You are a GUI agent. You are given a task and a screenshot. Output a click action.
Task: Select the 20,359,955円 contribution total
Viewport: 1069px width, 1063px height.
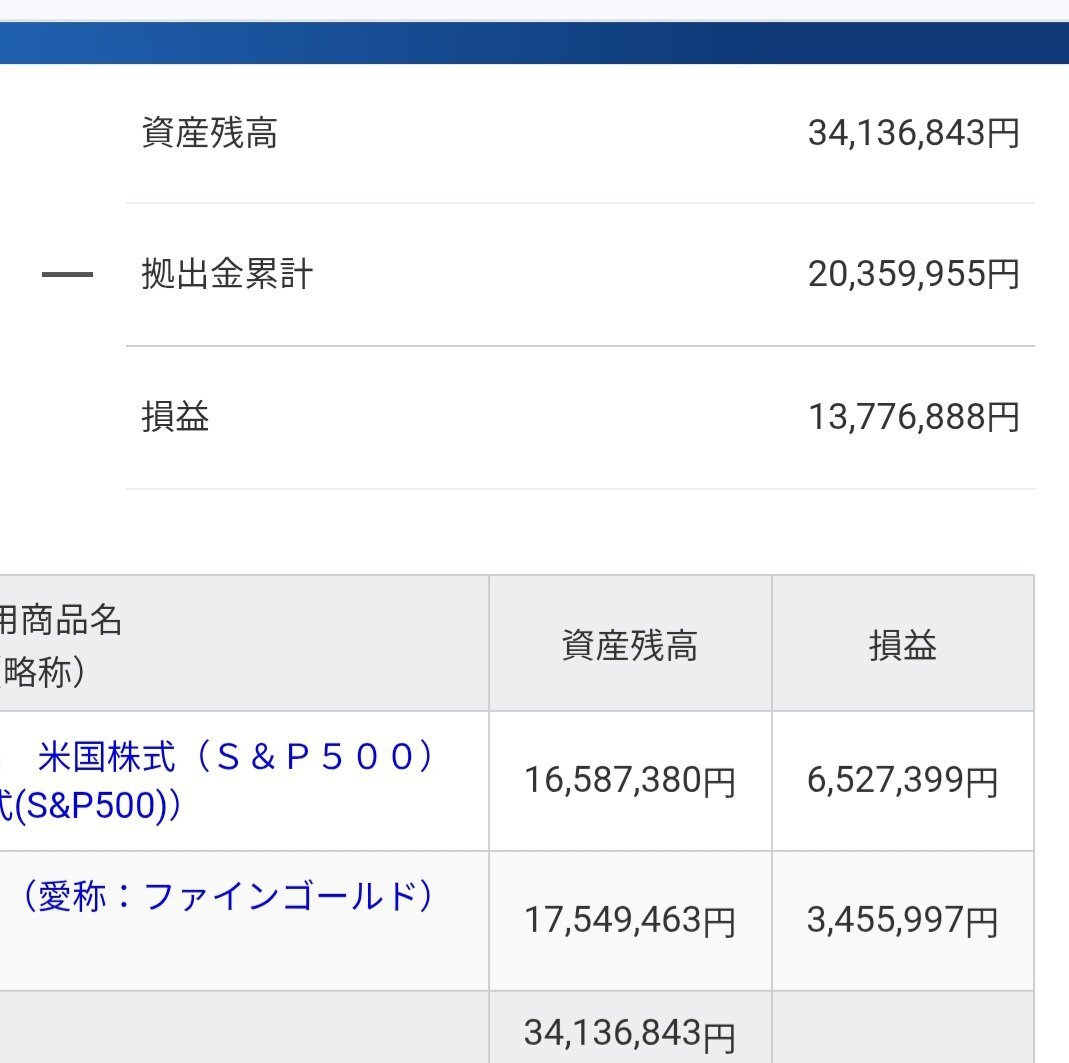point(913,275)
